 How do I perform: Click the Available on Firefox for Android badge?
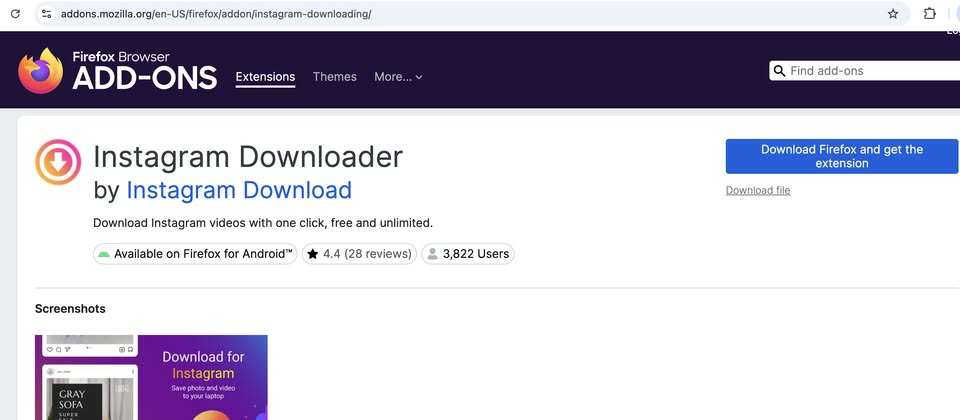195,254
